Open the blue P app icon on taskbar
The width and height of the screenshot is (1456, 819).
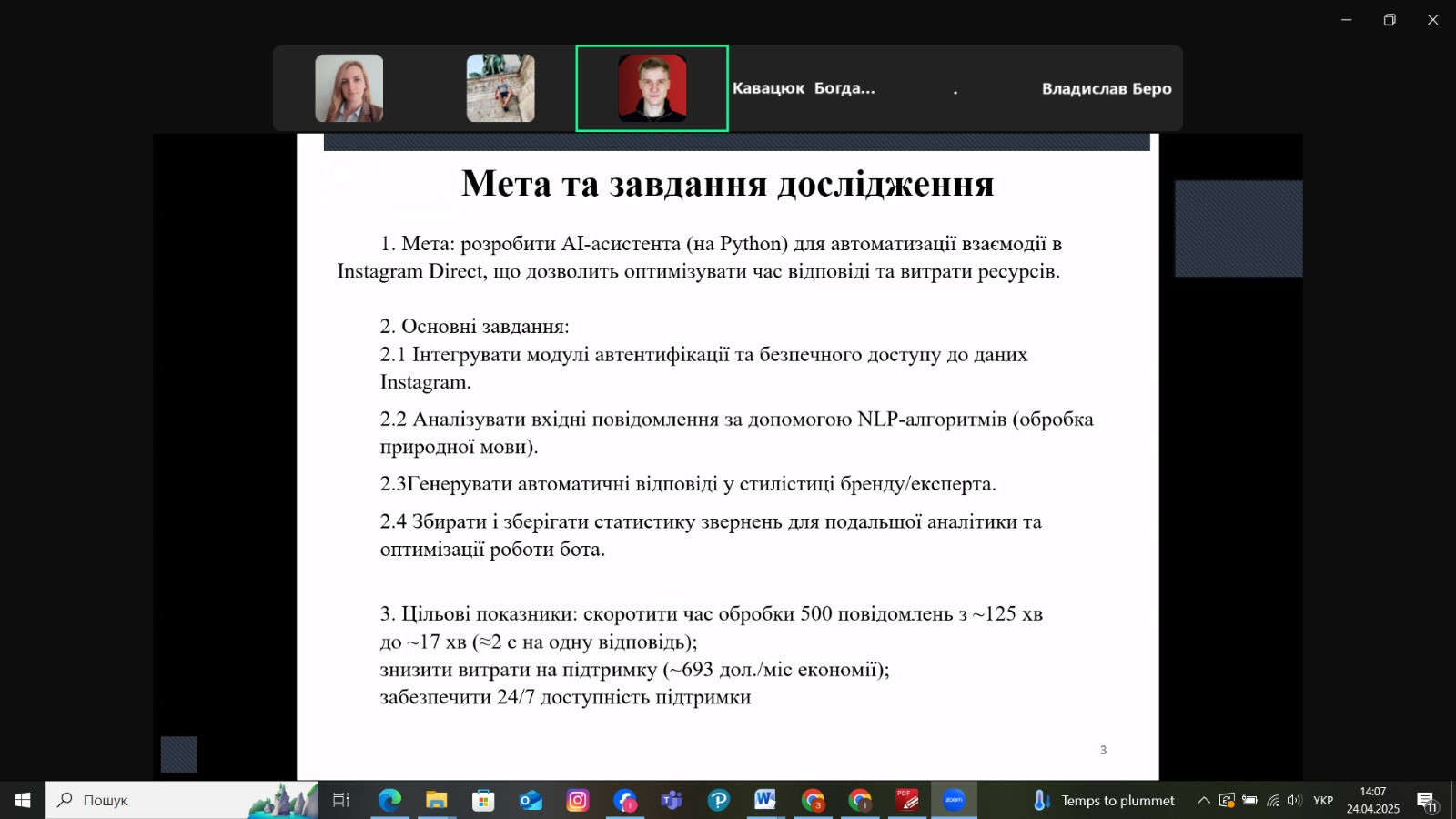click(x=719, y=800)
